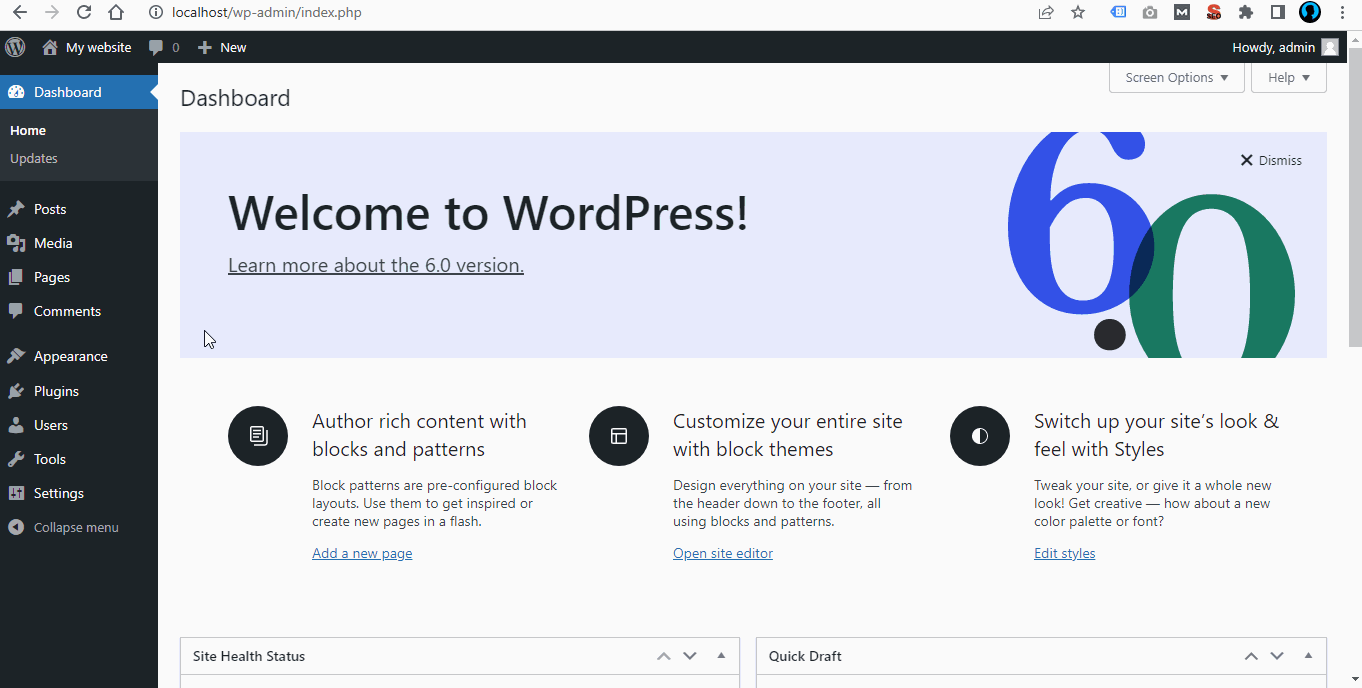This screenshot has width=1362, height=688.
Task: Follow the Add a new page link
Action: 362,553
